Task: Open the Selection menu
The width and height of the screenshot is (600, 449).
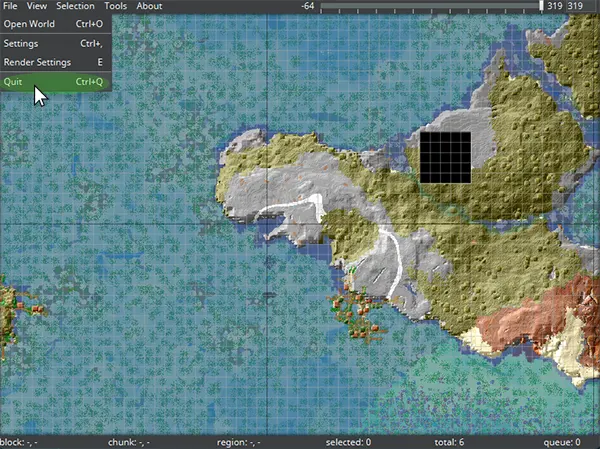Action: coord(75,6)
